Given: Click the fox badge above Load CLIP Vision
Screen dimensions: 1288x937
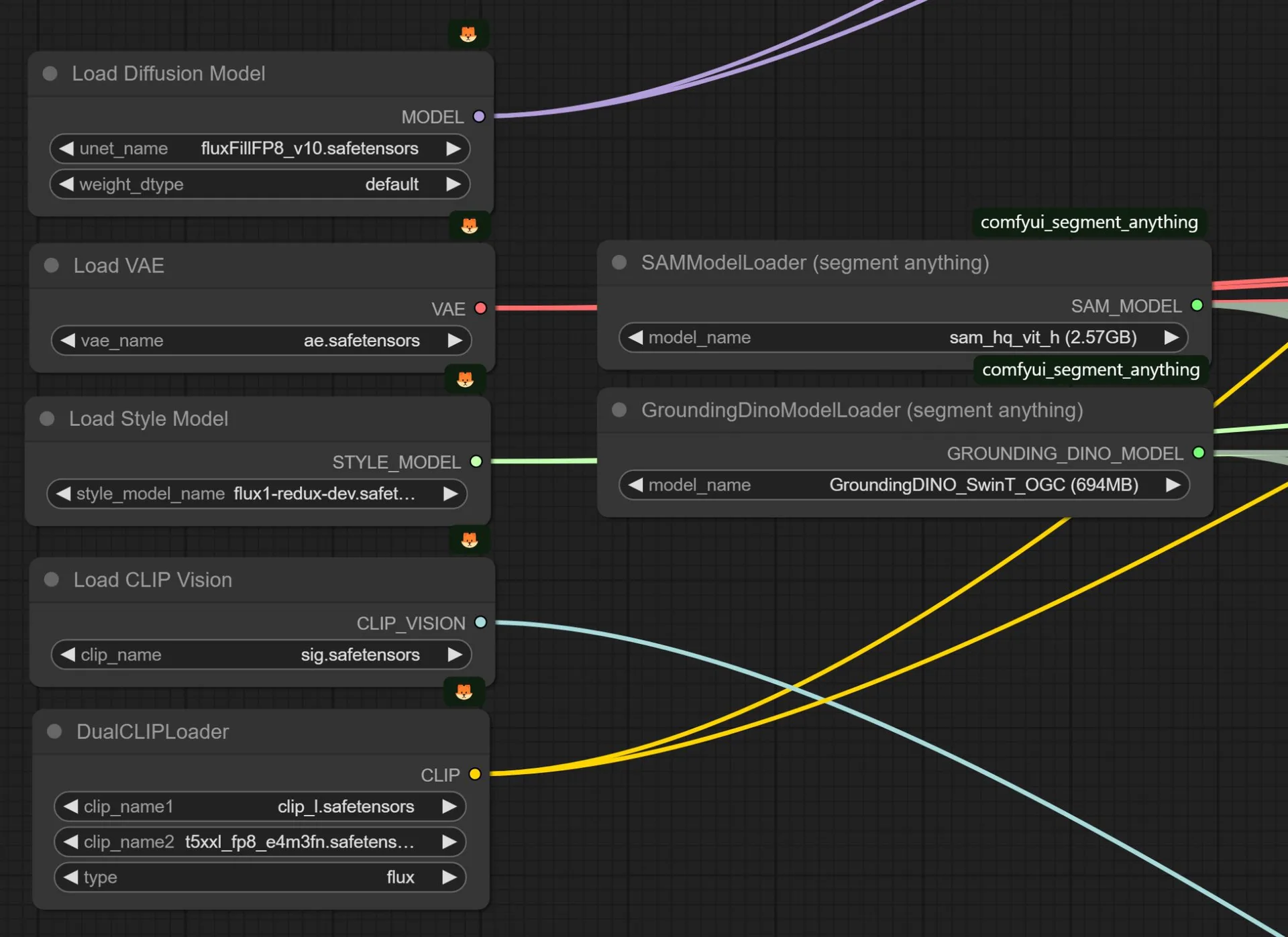Looking at the screenshot, I should [470, 540].
